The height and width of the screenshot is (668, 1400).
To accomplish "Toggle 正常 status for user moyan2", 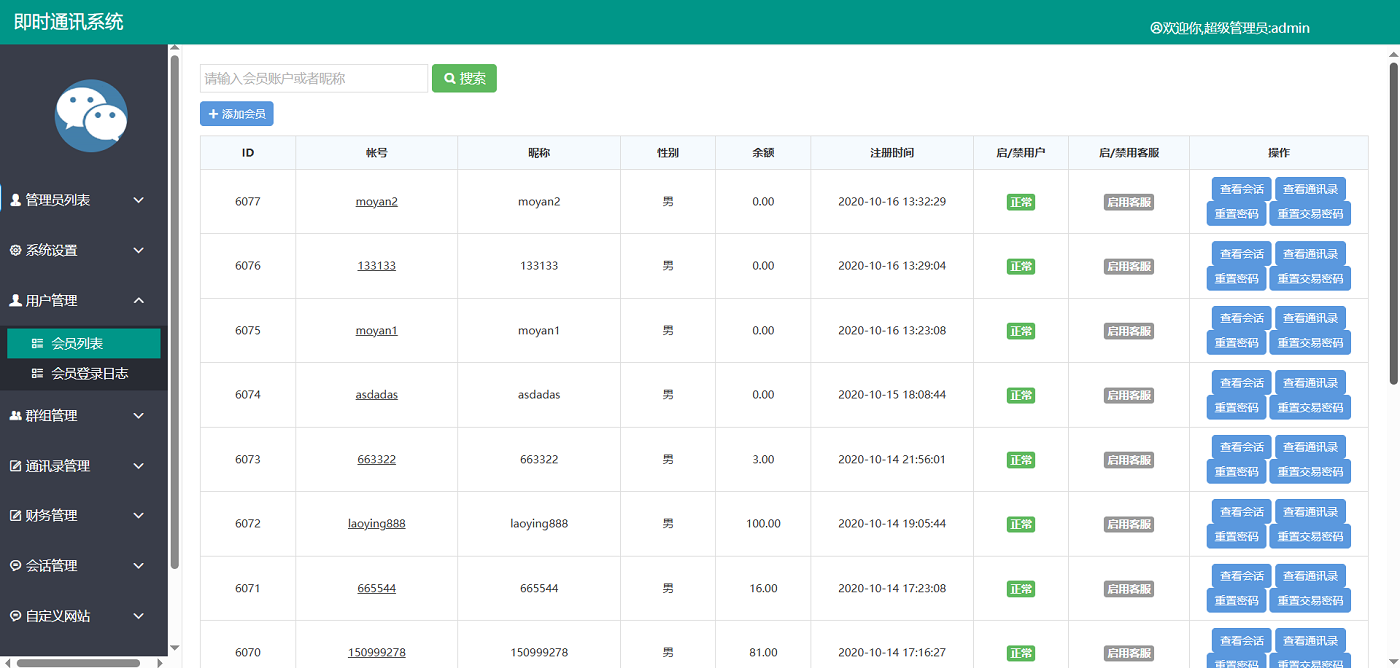I will [1020, 202].
